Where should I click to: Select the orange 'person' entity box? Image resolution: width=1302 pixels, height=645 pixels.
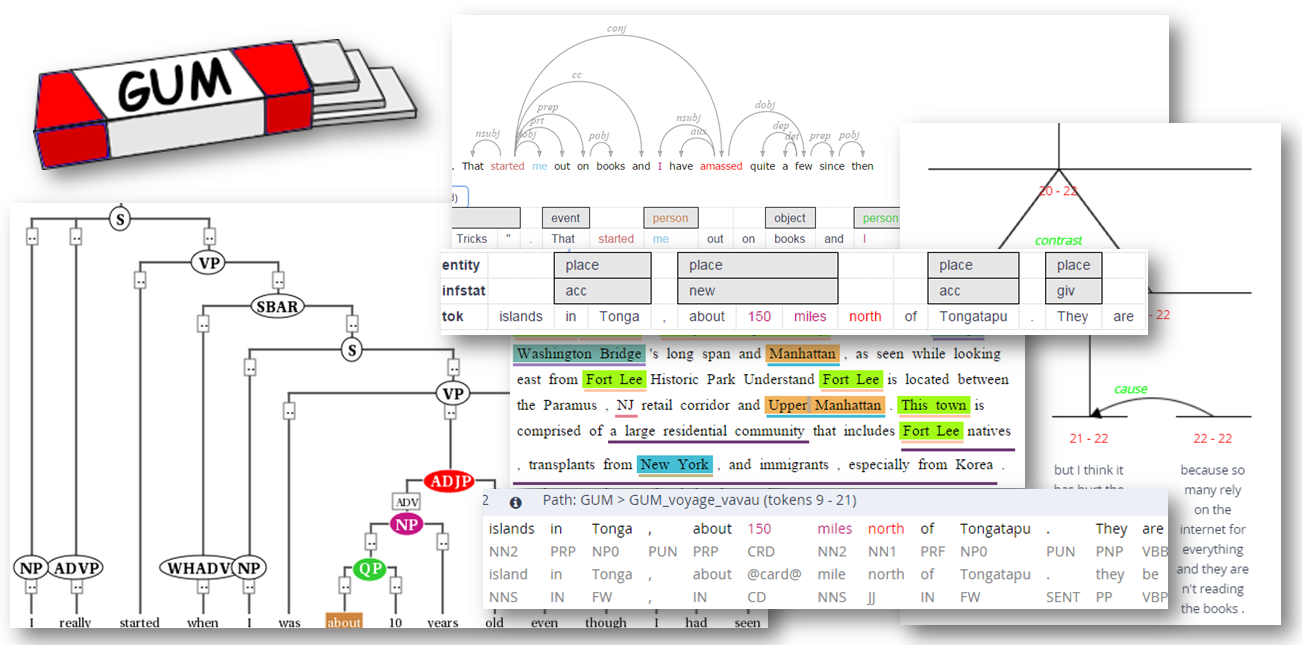(x=671, y=218)
